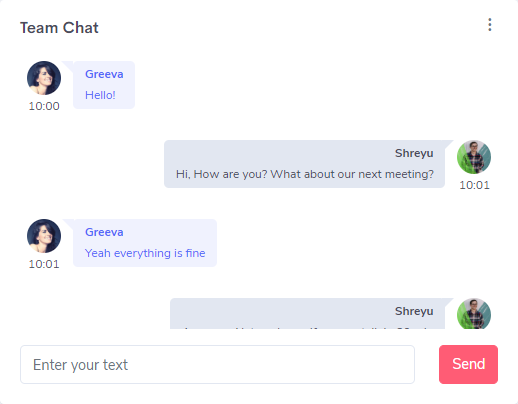Click Shreyu's avatar next to the meeting question

pyautogui.click(x=474, y=157)
